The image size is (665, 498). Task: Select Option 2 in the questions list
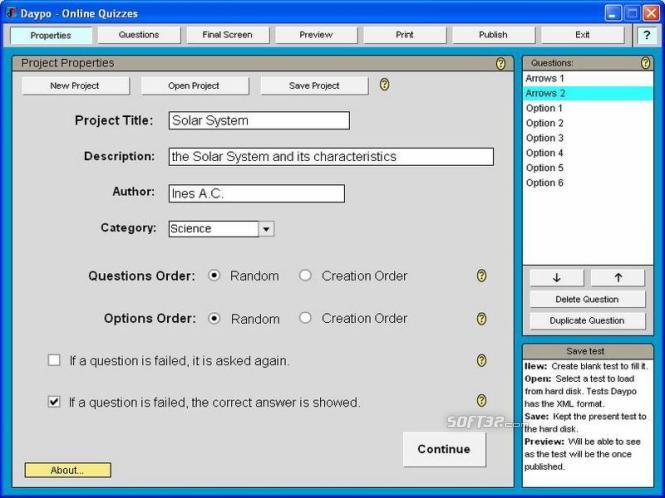588,123
